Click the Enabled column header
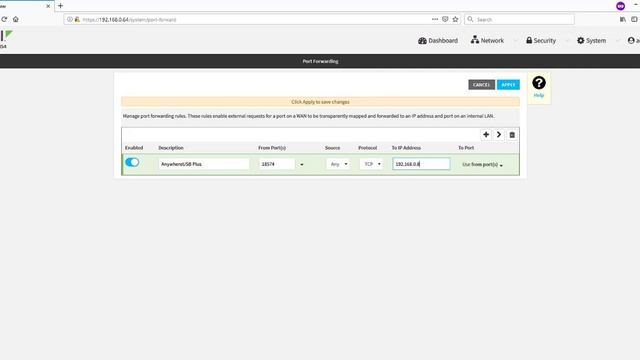 coord(134,148)
